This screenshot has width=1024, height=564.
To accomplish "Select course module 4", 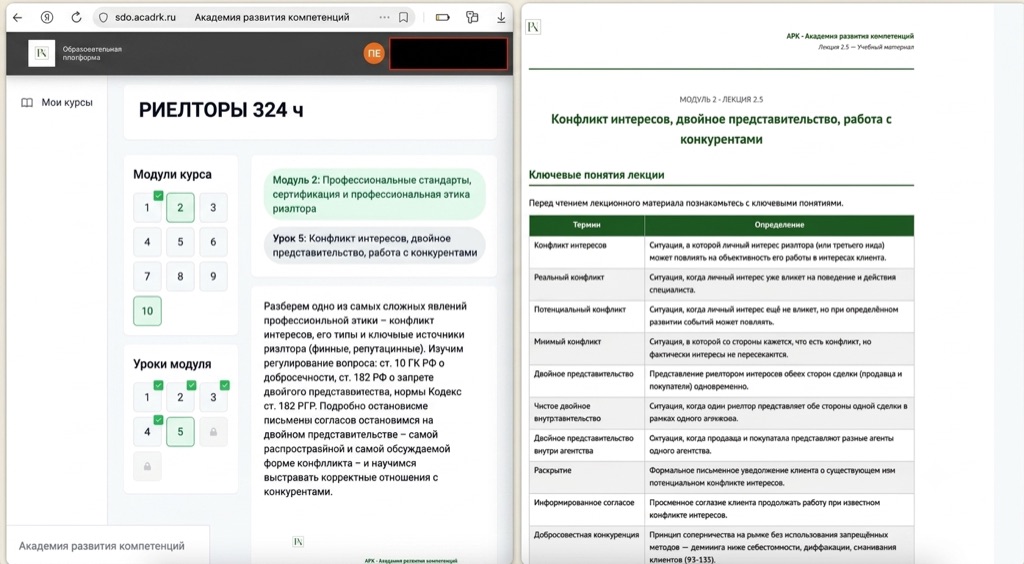I will (147, 242).
